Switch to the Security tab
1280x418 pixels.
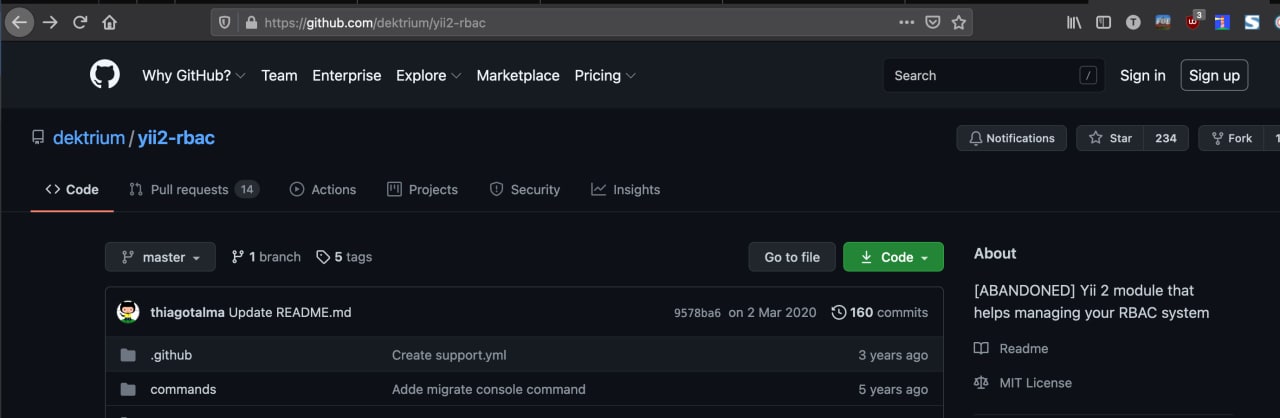tap(524, 189)
